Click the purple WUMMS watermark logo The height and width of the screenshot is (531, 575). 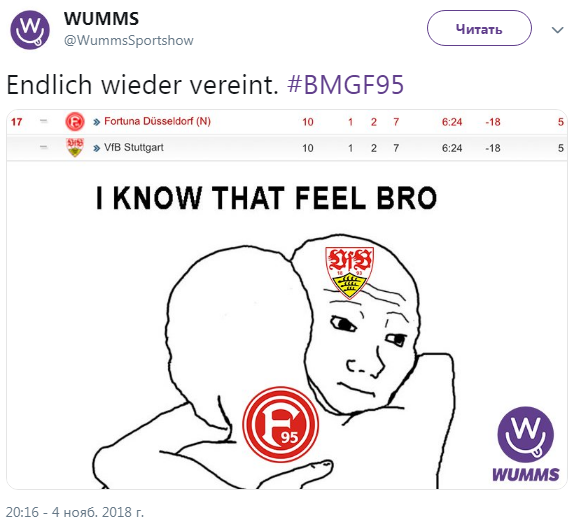coord(525,444)
